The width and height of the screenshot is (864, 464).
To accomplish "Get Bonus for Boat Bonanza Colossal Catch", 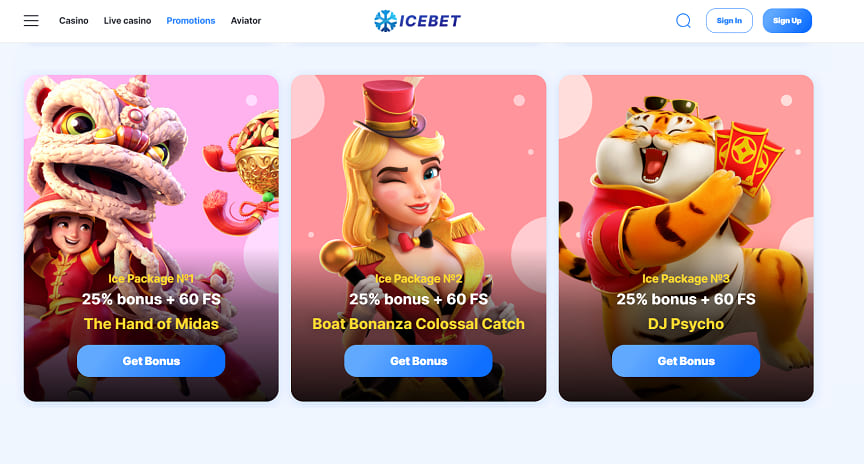I will 418,361.
